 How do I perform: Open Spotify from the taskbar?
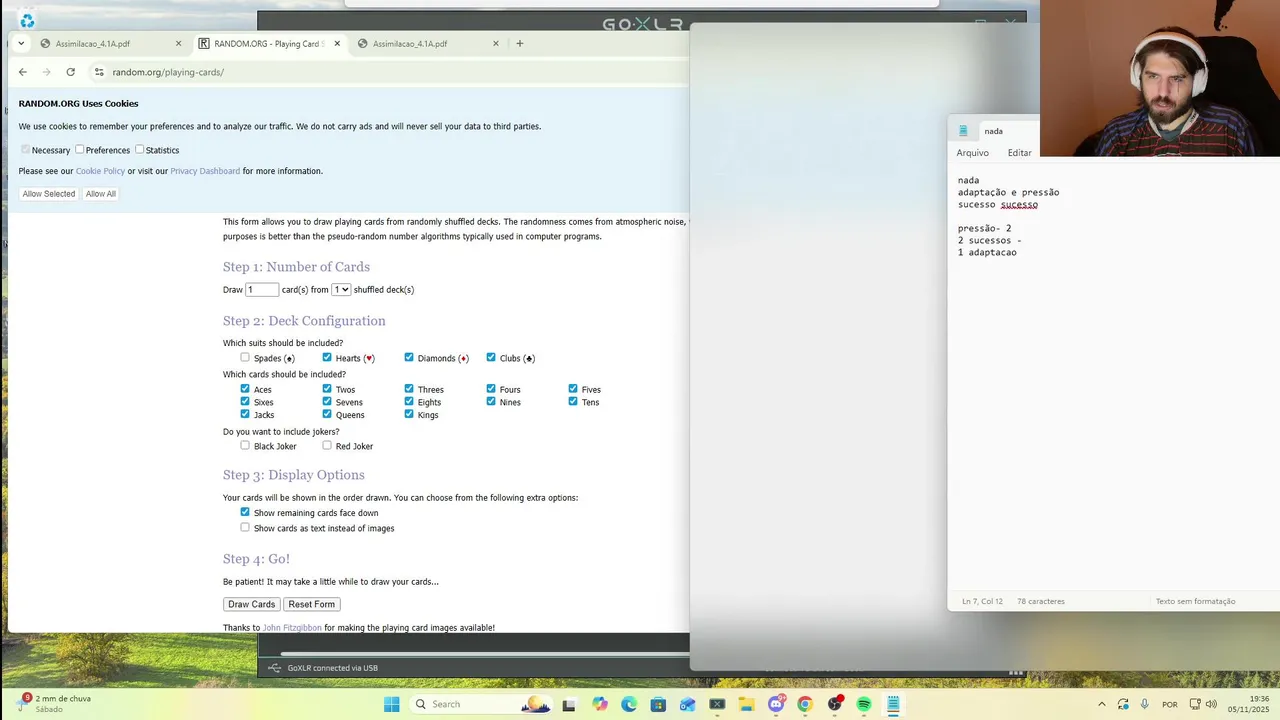click(x=864, y=704)
